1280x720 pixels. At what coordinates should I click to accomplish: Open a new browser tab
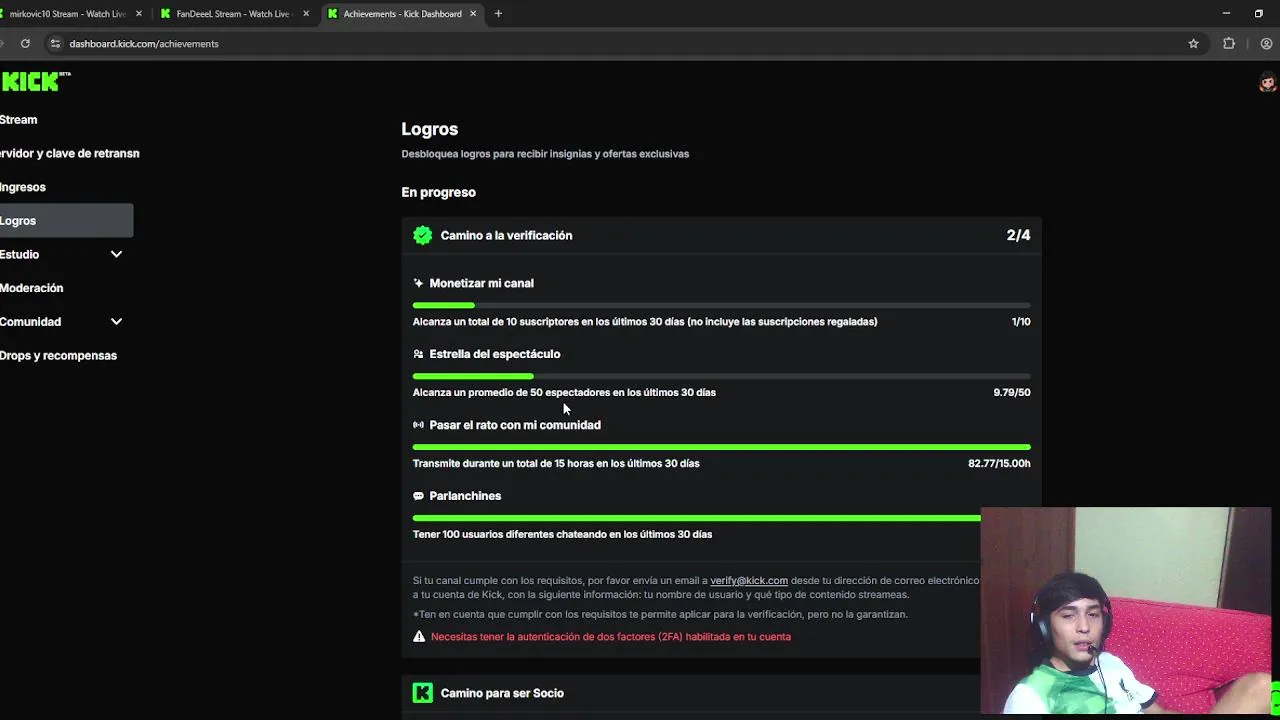(498, 14)
